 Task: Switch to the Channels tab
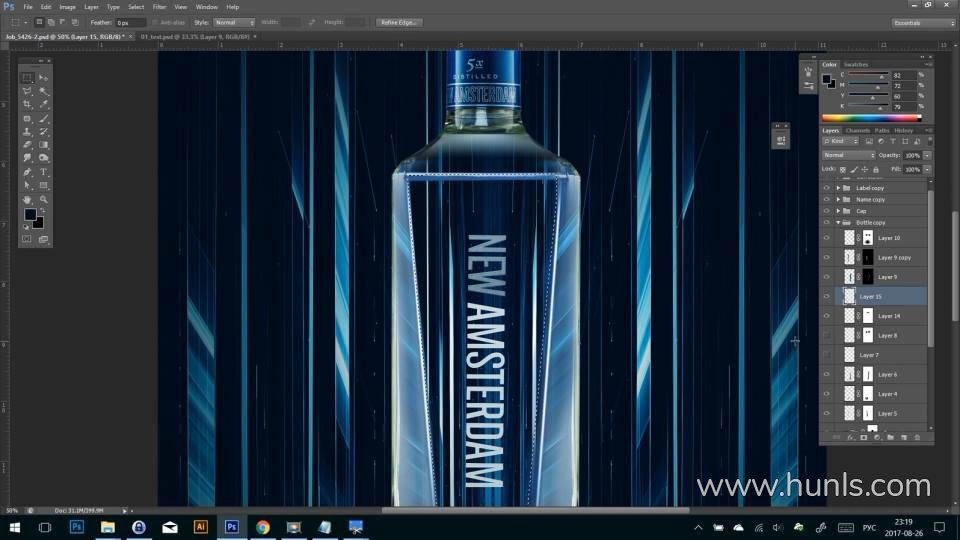tap(858, 131)
